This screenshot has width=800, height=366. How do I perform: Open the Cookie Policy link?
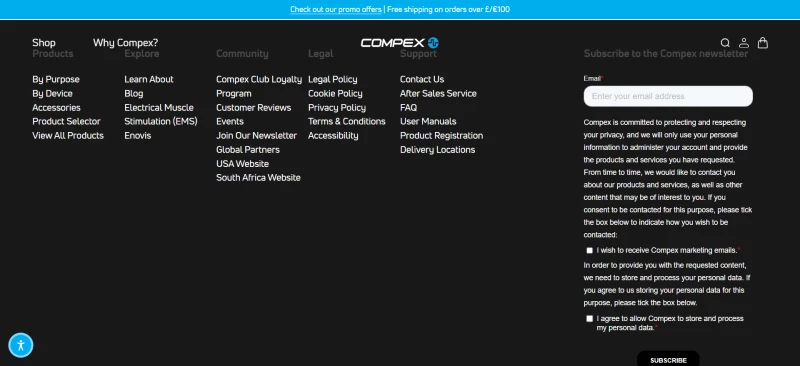click(x=335, y=93)
